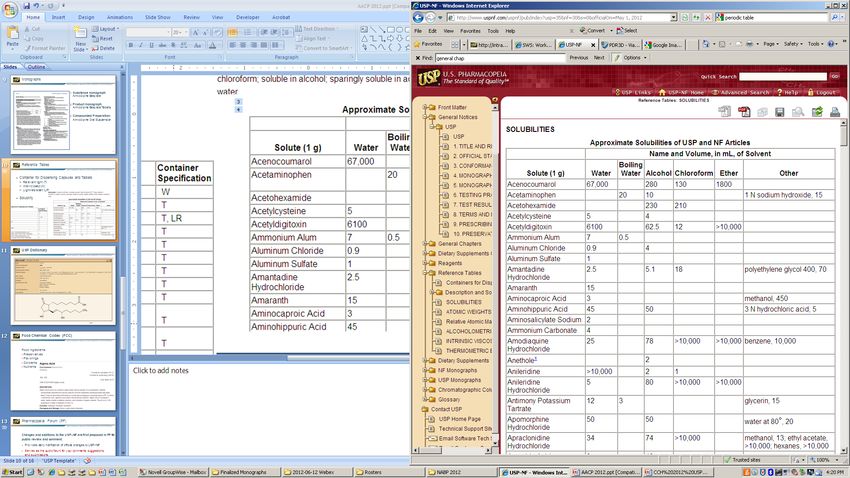Click the Find text box in IE

tap(499, 58)
